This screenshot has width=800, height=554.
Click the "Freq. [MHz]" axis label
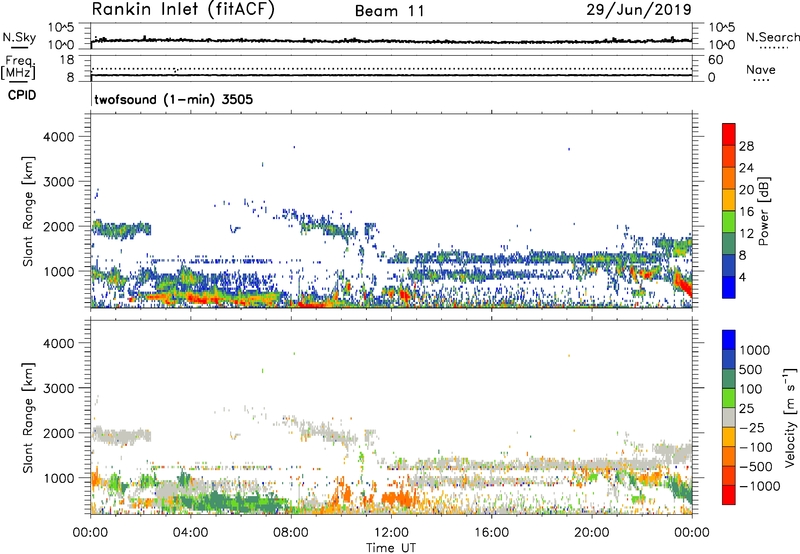point(18,68)
